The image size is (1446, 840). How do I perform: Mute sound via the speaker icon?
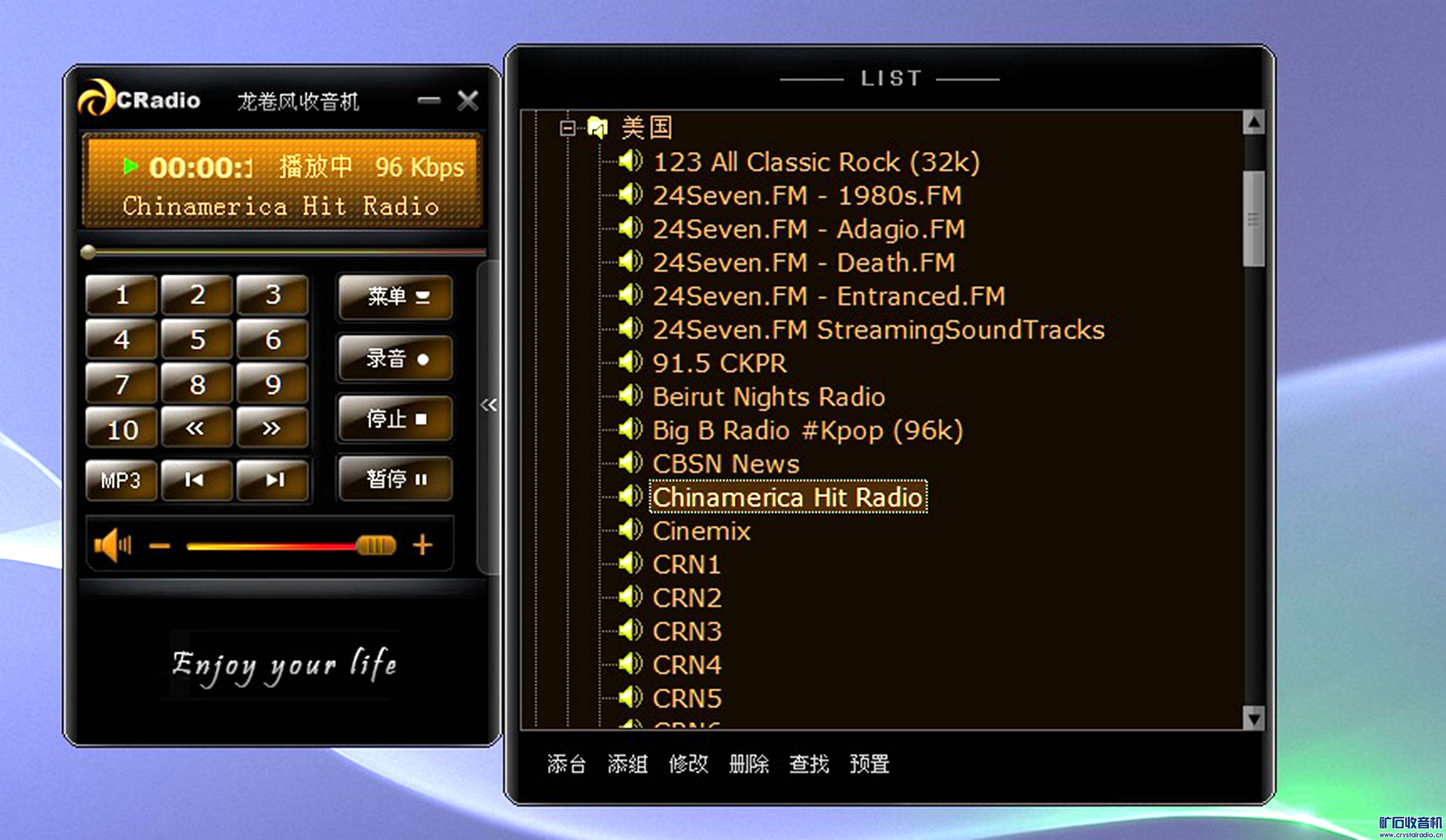(112, 544)
